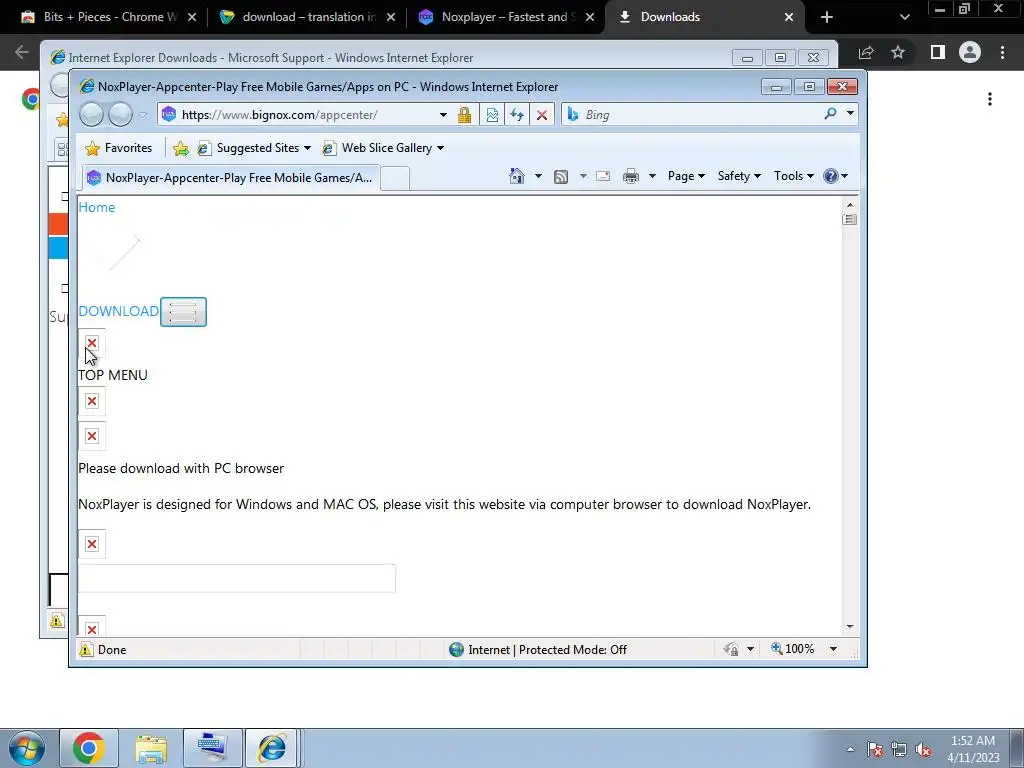Expand the Print dropdown arrow
Screen dimensions: 1024x768
[652, 176]
